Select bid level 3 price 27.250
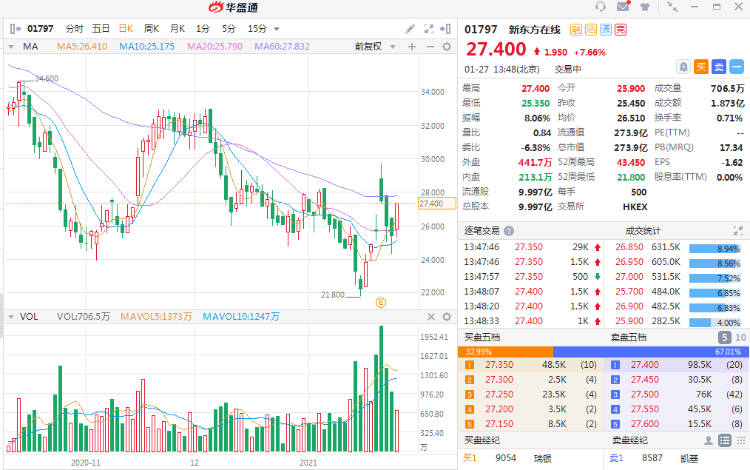This screenshot has width=750, height=470. [x=499, y=394]
